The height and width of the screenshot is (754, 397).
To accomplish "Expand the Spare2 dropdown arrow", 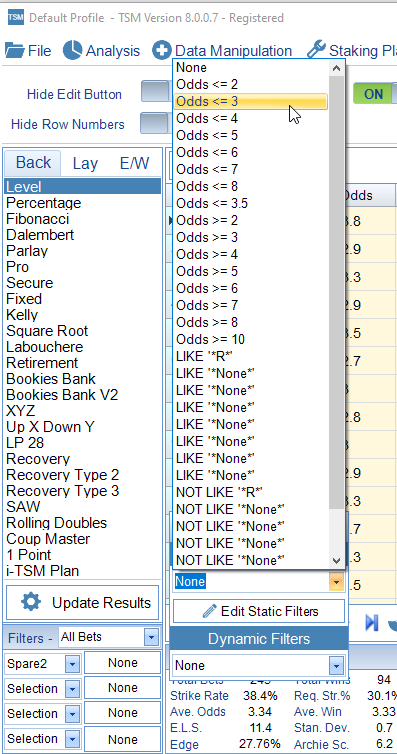I will coord(72,664).
